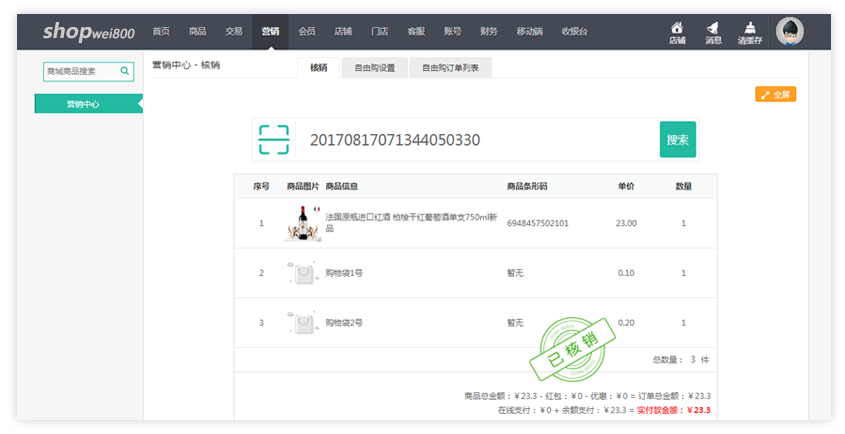
Task: Click the 商品信息 column header
Action: click(x=342, y=186)
